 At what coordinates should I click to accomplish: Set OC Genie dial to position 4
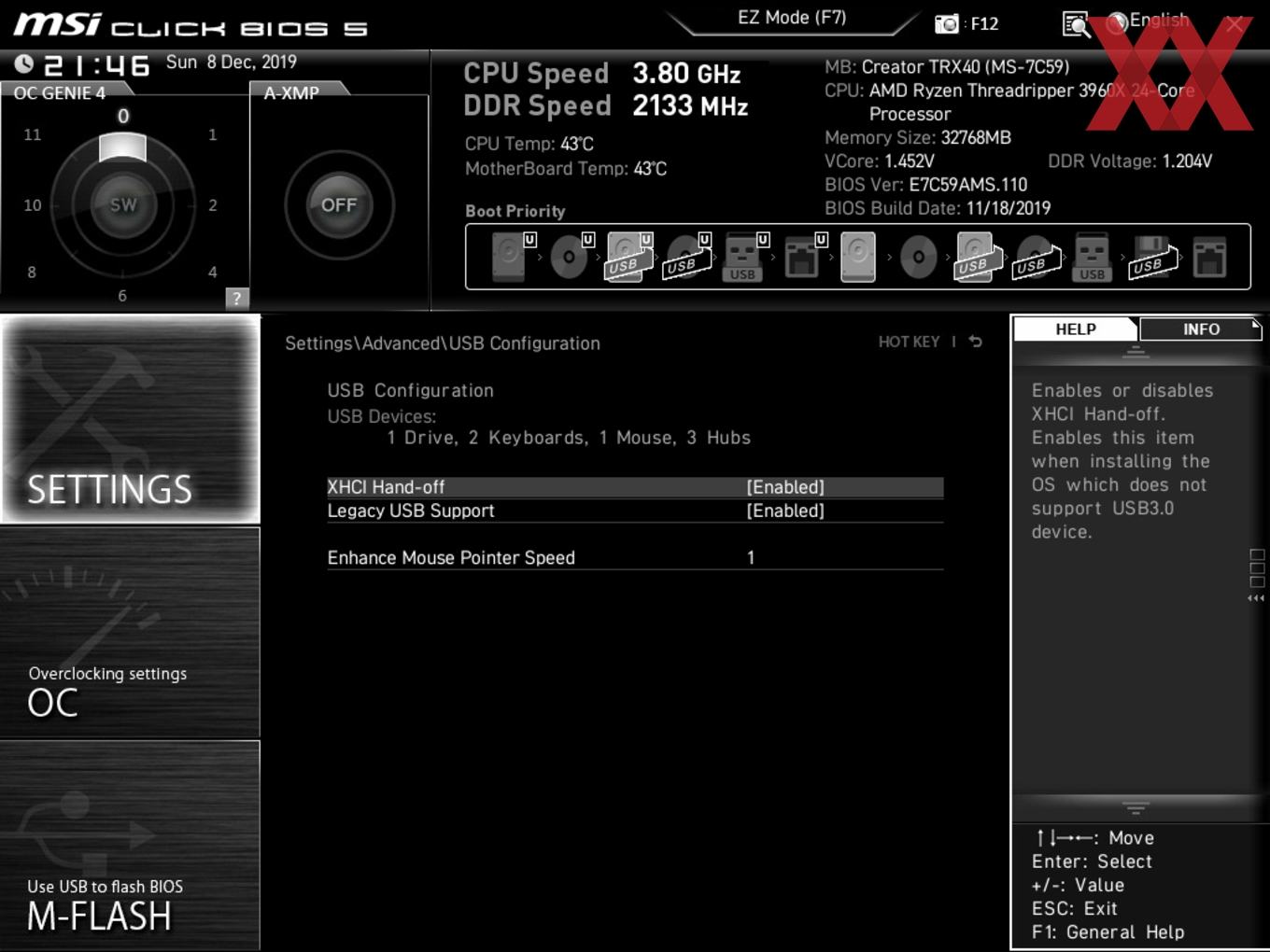click(213, 272)
